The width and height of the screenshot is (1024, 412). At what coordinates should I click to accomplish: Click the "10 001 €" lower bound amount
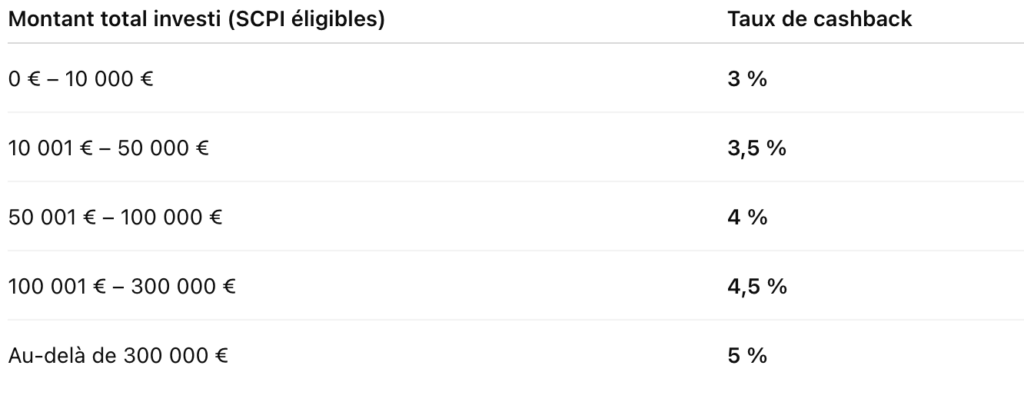[48, 148]
